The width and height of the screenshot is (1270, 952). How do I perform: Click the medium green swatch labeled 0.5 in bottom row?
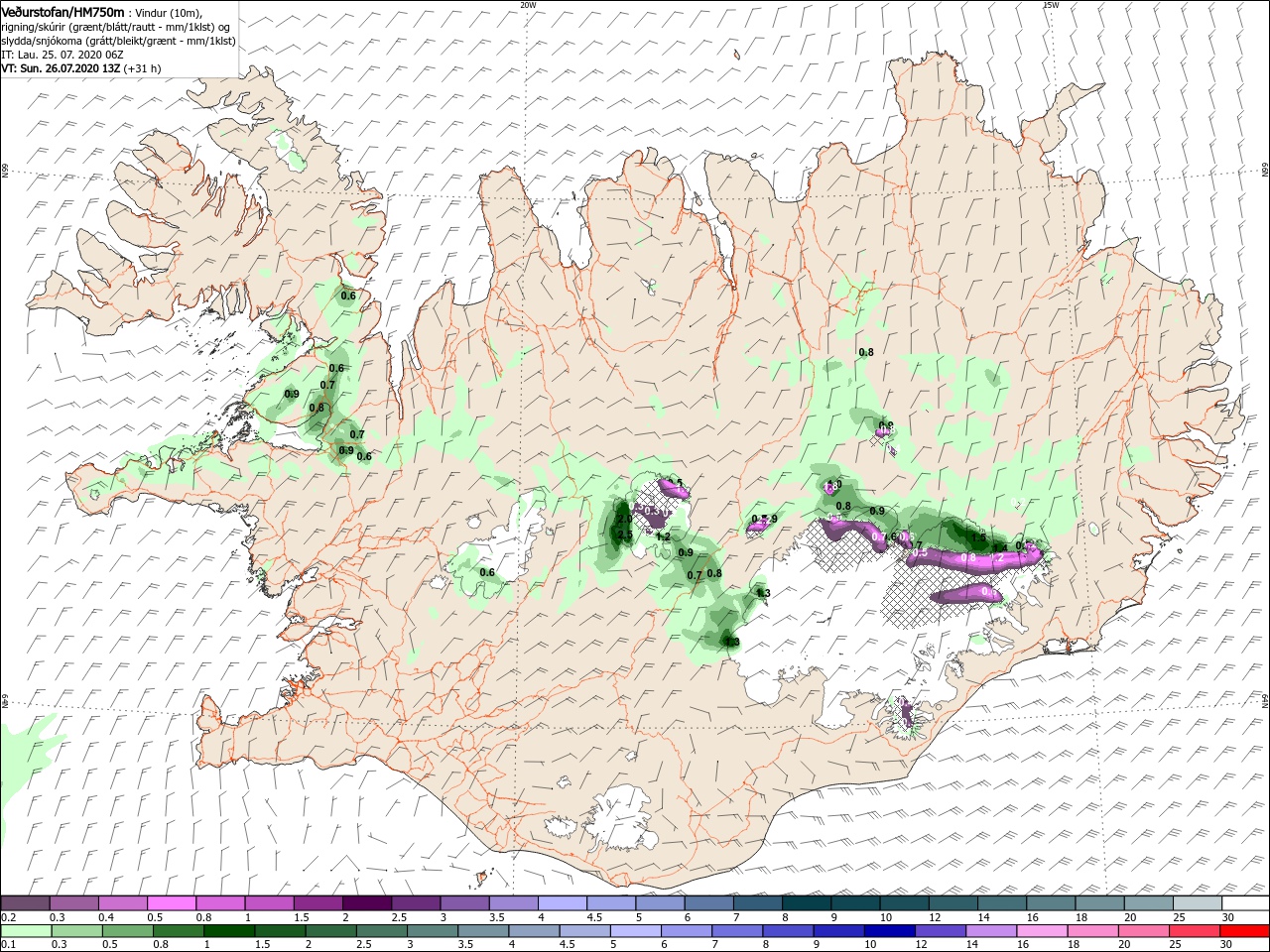pyautogui.click(x=127, y=931)
